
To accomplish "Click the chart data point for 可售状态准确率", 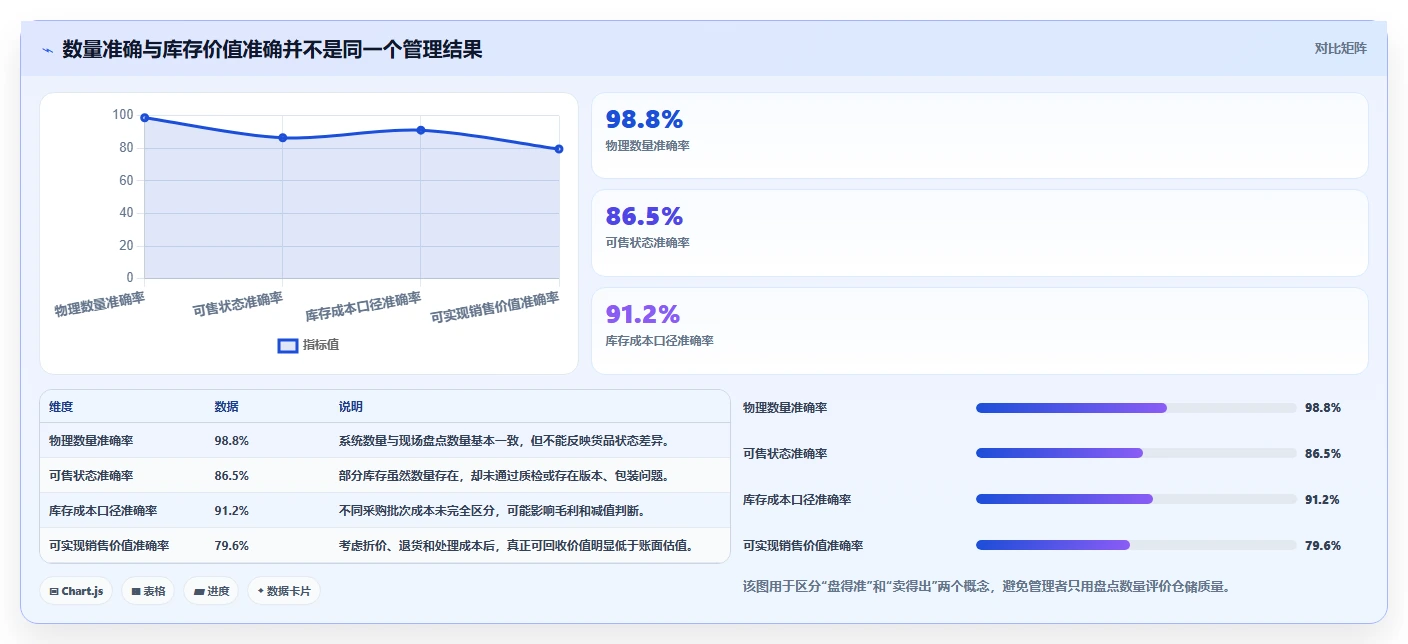I will pos(283,138).
